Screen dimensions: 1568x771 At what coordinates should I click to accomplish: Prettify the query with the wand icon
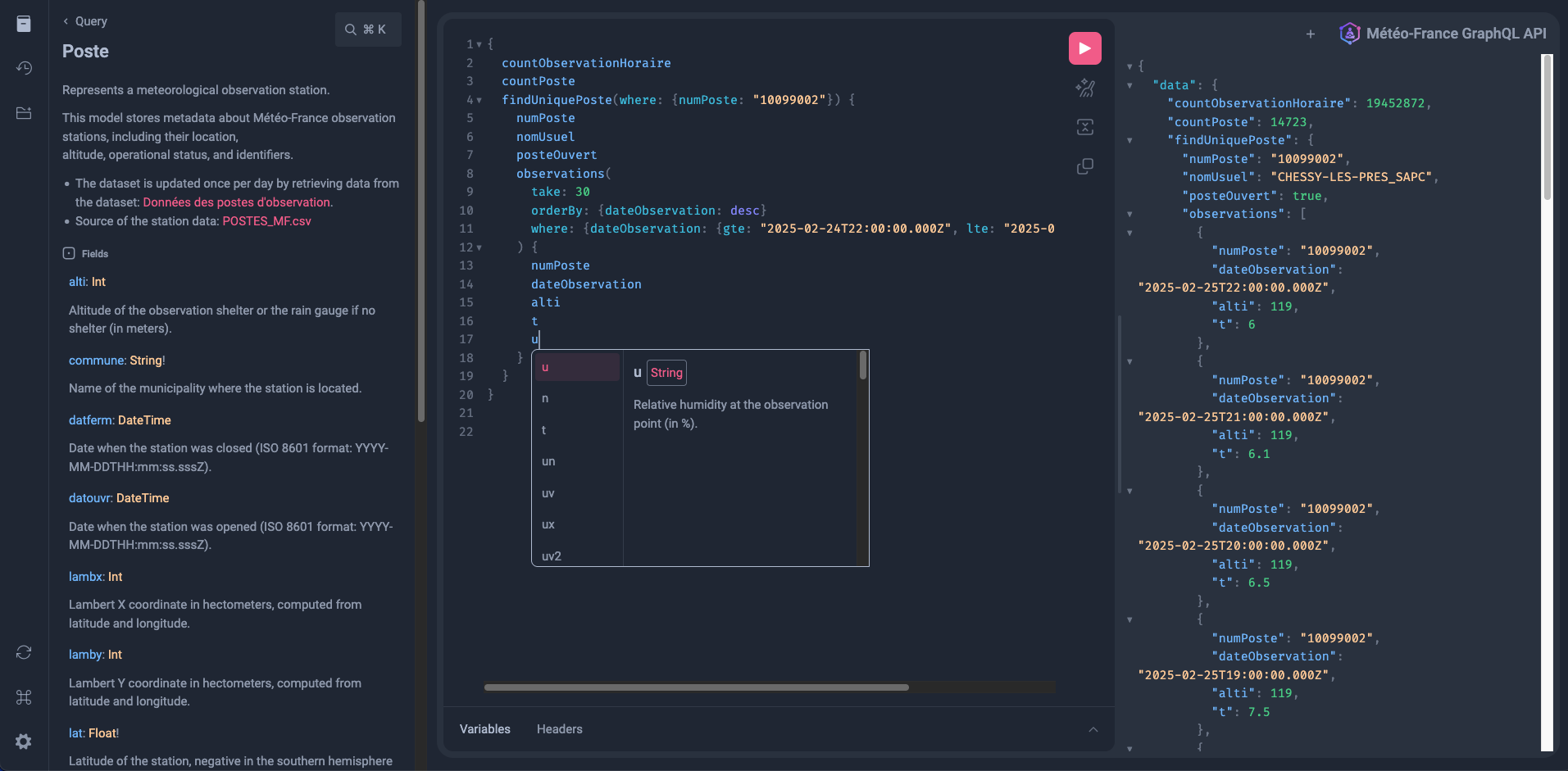(x=1084, y=88)
